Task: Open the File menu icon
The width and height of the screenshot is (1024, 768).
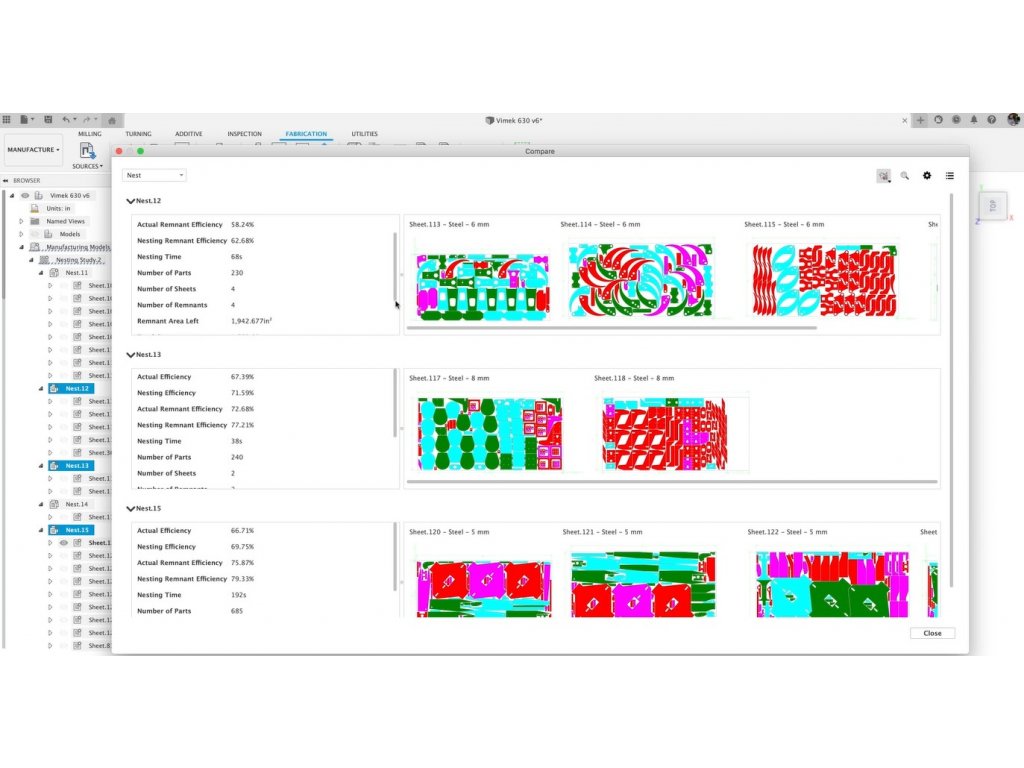Action: click(x=24, y=120)
